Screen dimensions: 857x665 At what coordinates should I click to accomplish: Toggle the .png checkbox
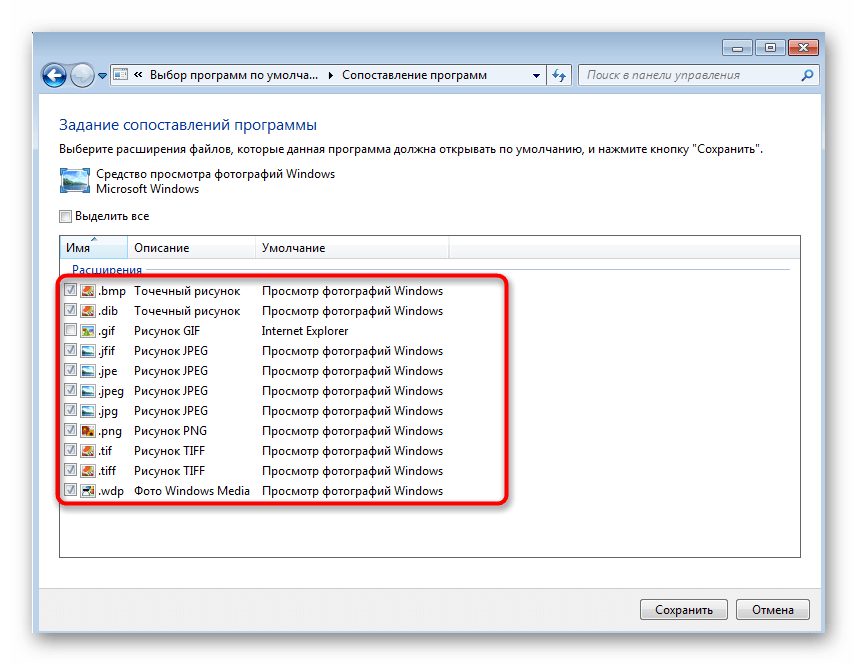tap(71, 430)
